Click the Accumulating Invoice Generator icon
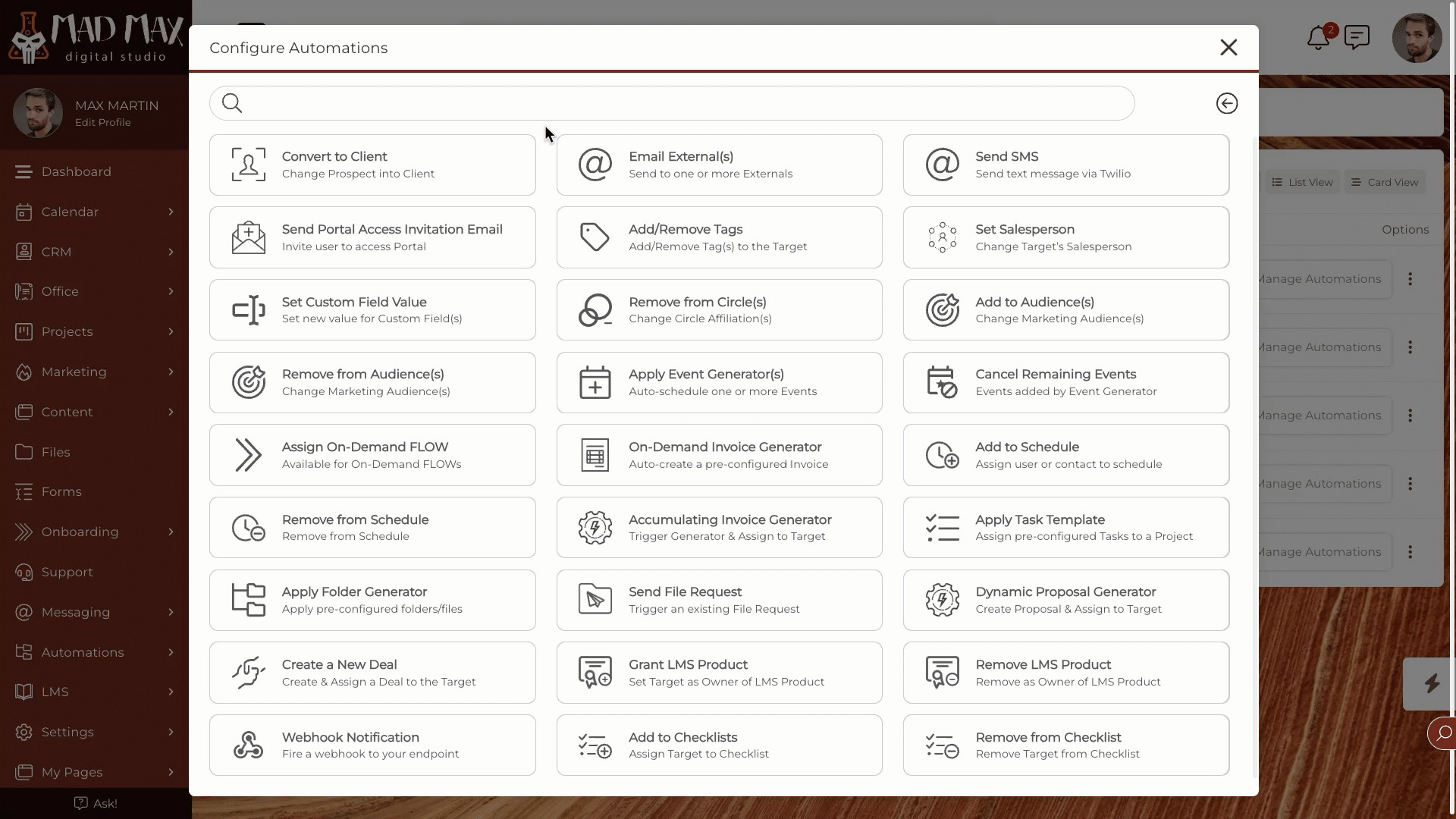This screenshot has height=819, width=1456. coord(594,527)
